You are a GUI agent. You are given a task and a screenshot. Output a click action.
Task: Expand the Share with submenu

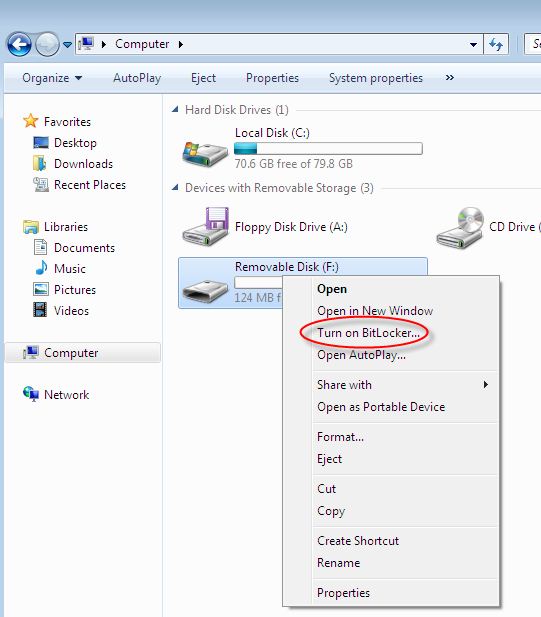(391, 385)
